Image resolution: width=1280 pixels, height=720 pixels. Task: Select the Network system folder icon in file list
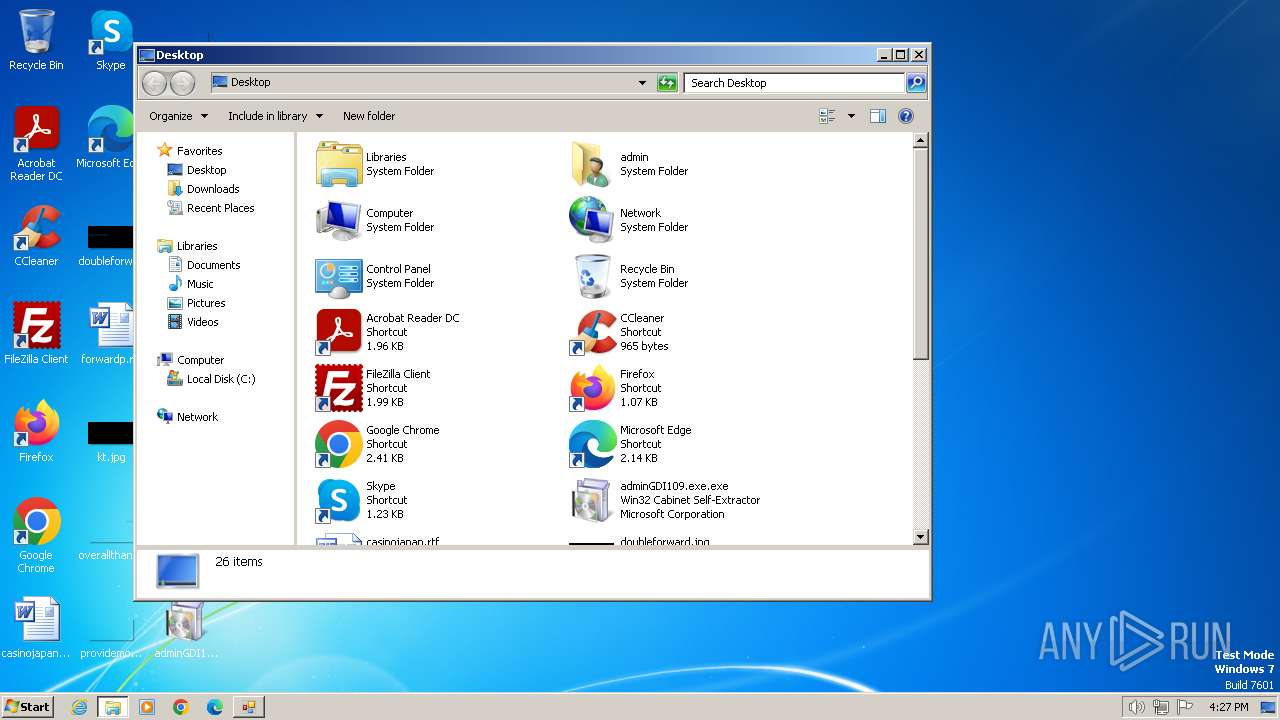click(592, 220)
